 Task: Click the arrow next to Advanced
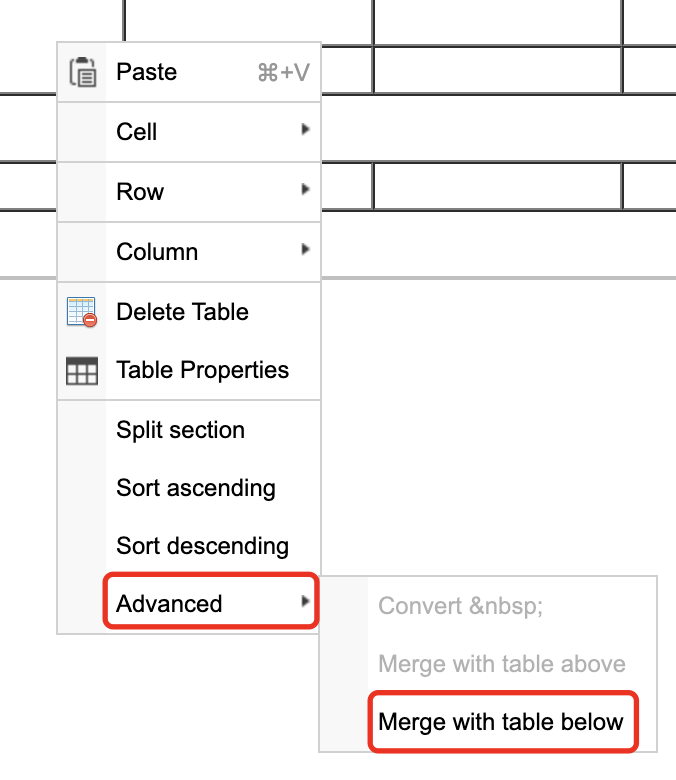coord(305,603)
